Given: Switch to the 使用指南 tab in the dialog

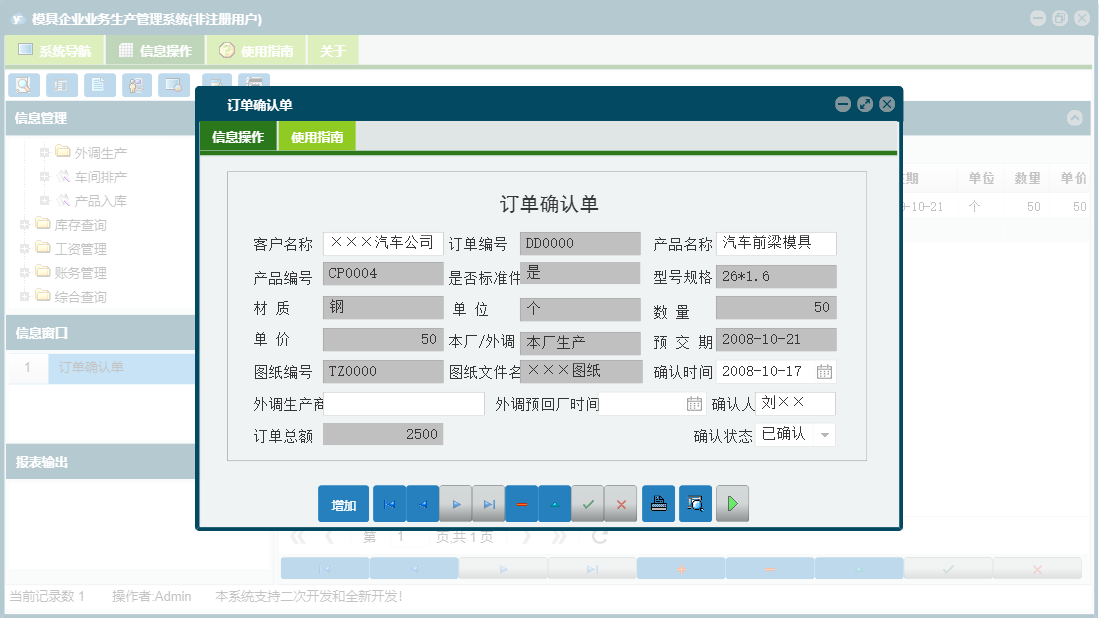Looking at the screenshot, I should coord(314,135).
